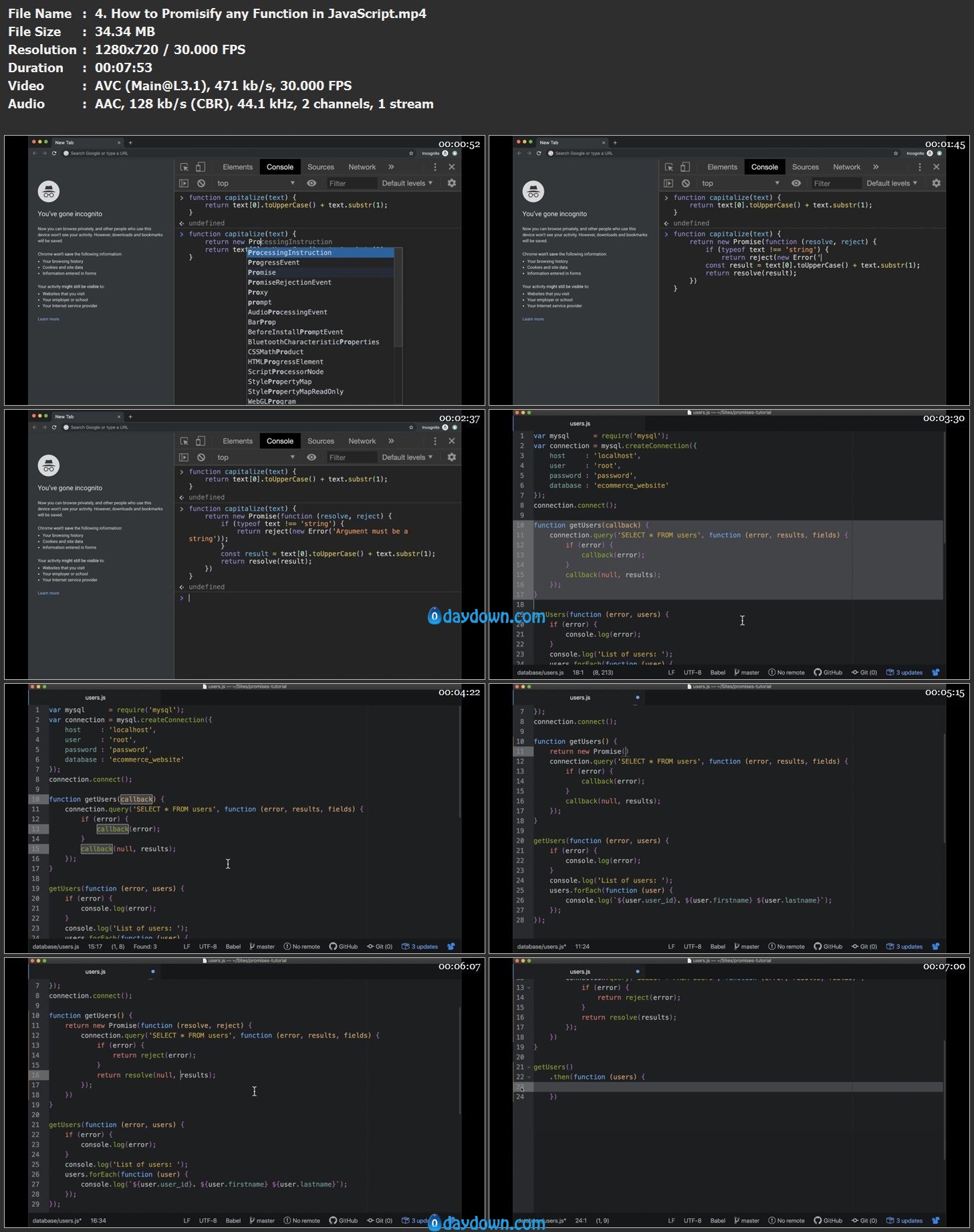Open DevTools three-dot menu in 00:00:52 frame
Screen dimensions: 974x1232
point(435,167)
